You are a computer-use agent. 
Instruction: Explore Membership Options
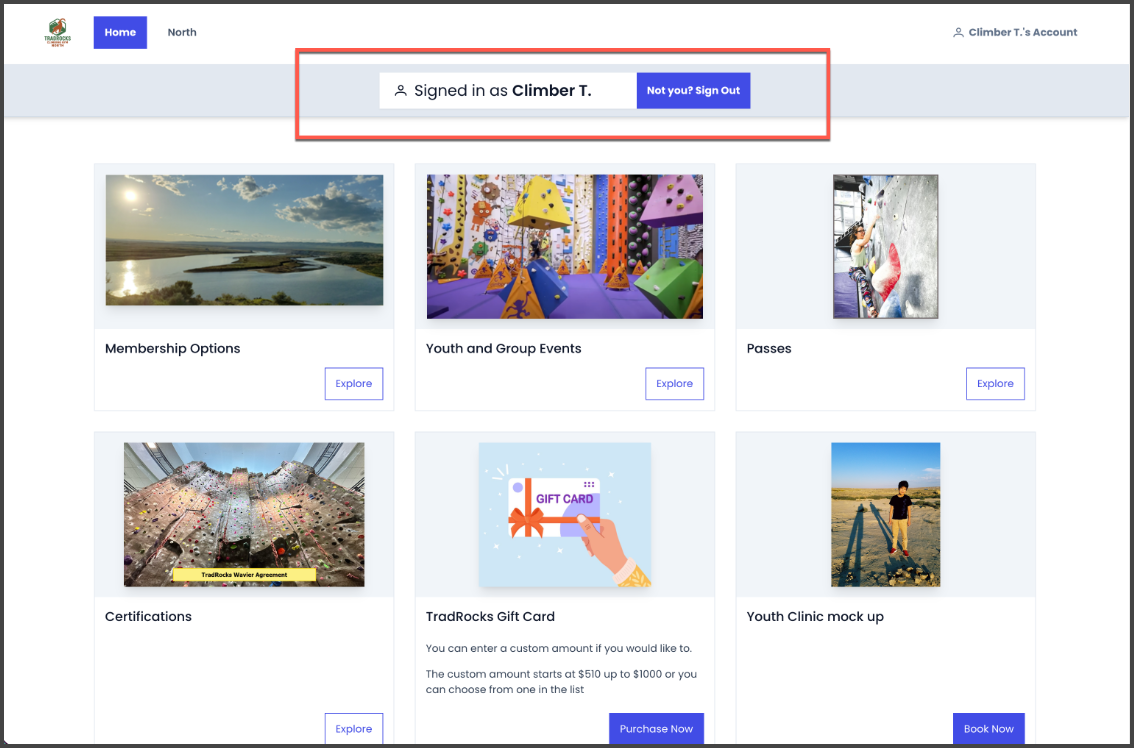click(x=354, y=383)
